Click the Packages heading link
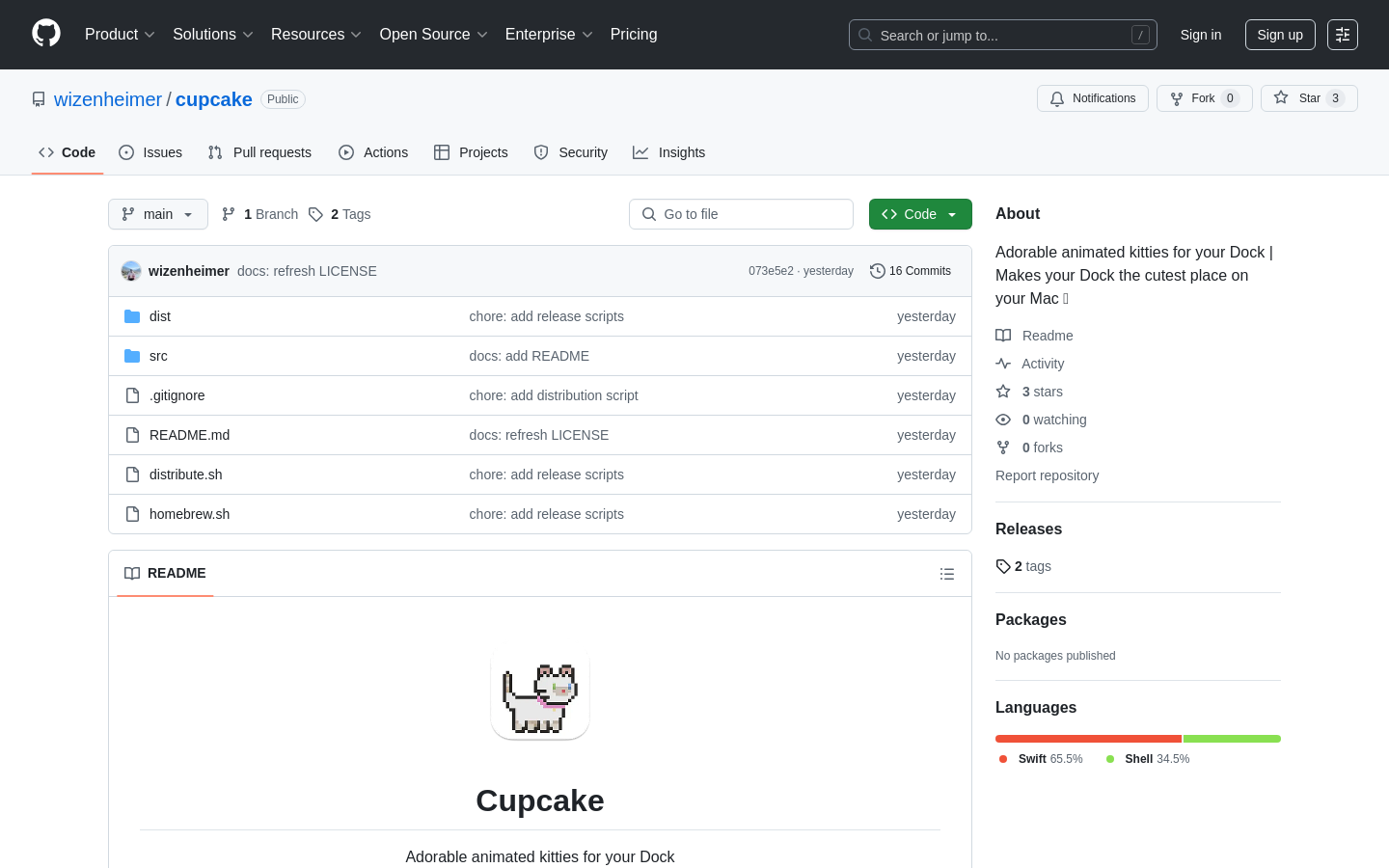 [x=1031, y=619]
